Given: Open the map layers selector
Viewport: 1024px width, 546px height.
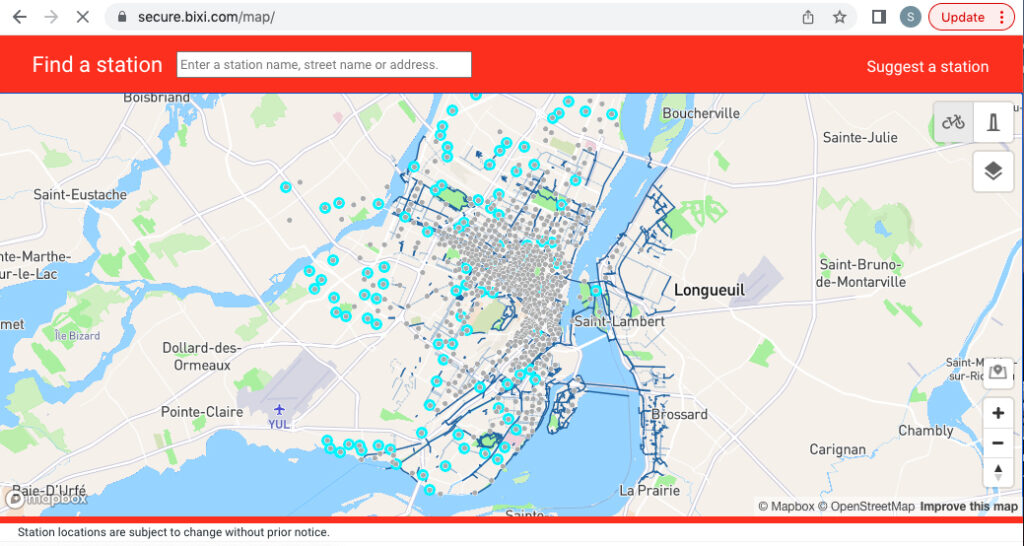Looking at the screenshot, I should (x=993, y=172).
